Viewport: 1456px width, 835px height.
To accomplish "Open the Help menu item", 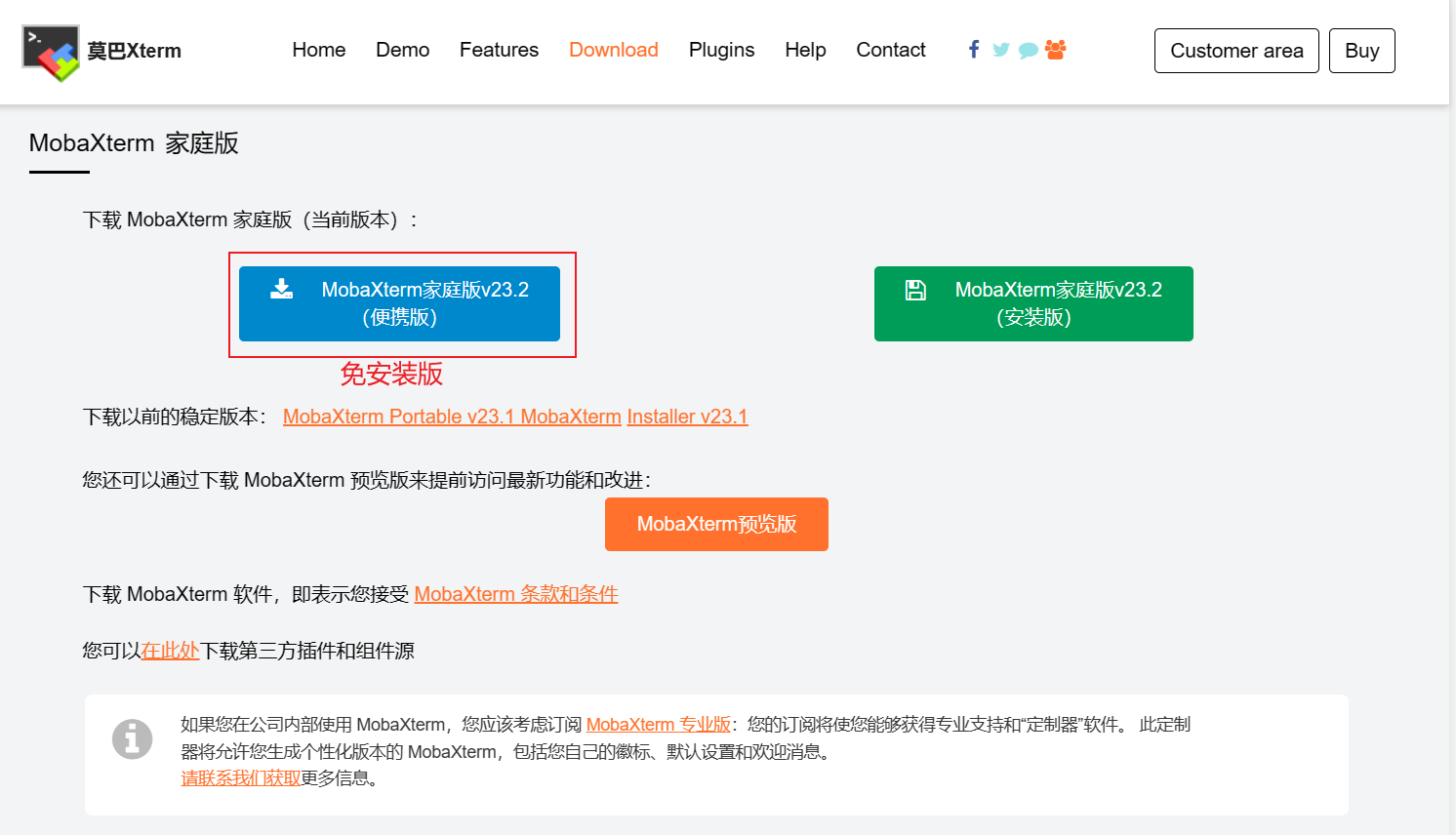I will point(805,50).
